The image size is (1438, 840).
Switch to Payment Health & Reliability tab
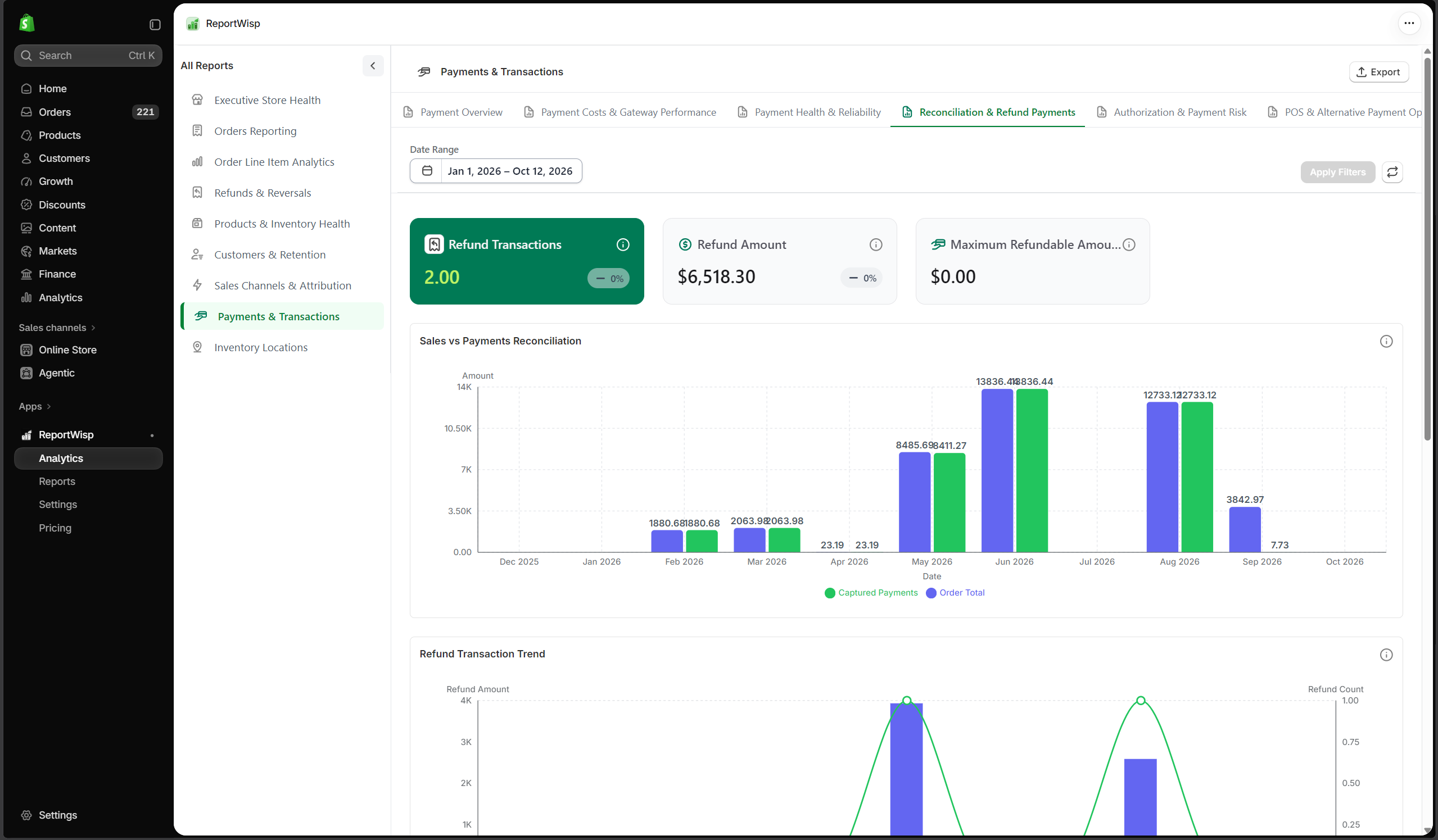click(x=809, y=112)
